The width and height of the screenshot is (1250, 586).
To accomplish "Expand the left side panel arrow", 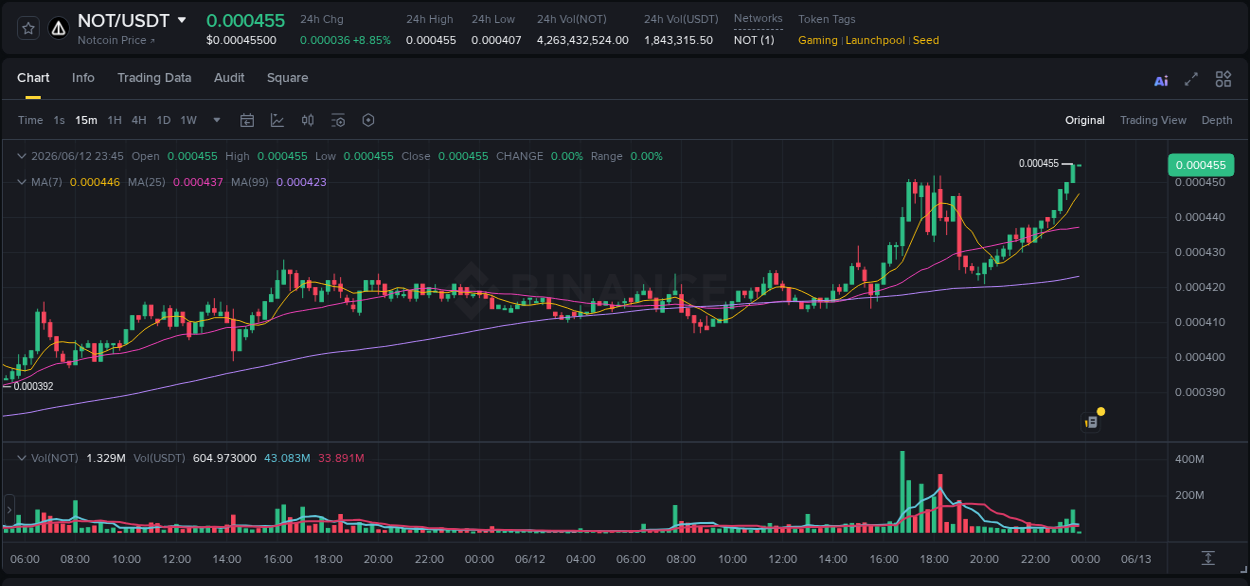I will 8,510.
